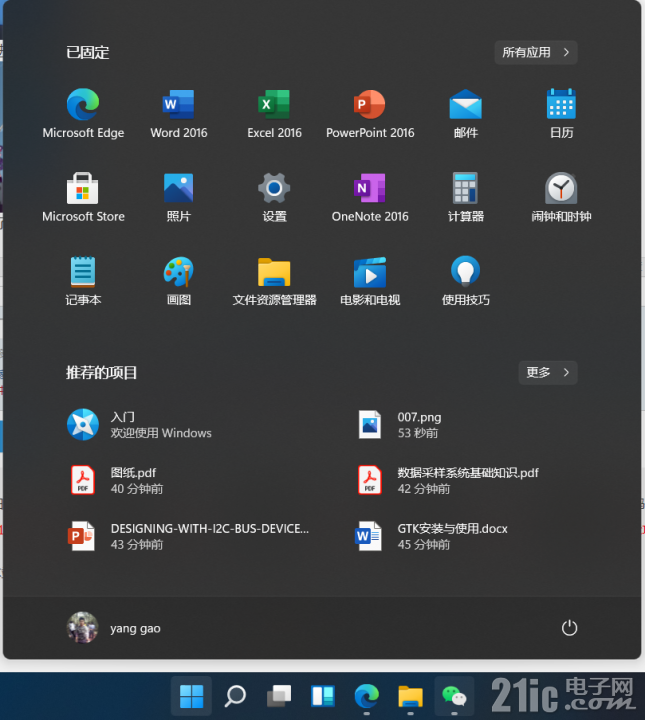Open Edge from the taskbar
Image resolution: width=645 pixels, height=720 pixels.
click(x=366, y=696)
